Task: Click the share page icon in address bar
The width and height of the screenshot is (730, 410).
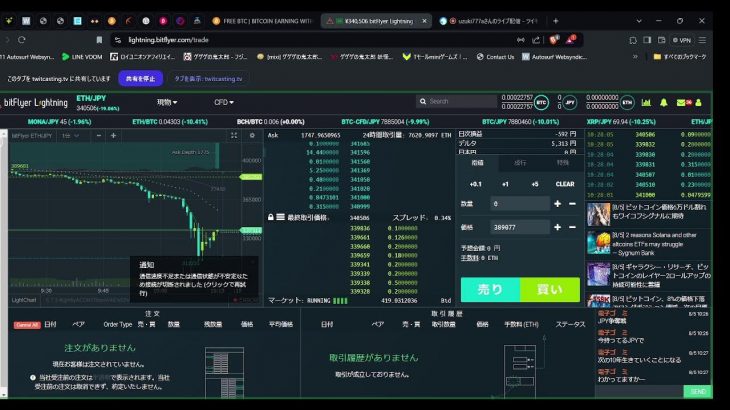Action: (x=536, y=40)
